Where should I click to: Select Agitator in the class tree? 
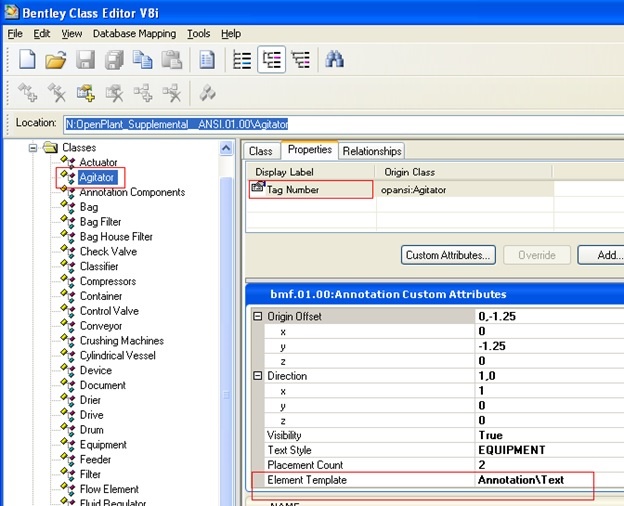97,177
